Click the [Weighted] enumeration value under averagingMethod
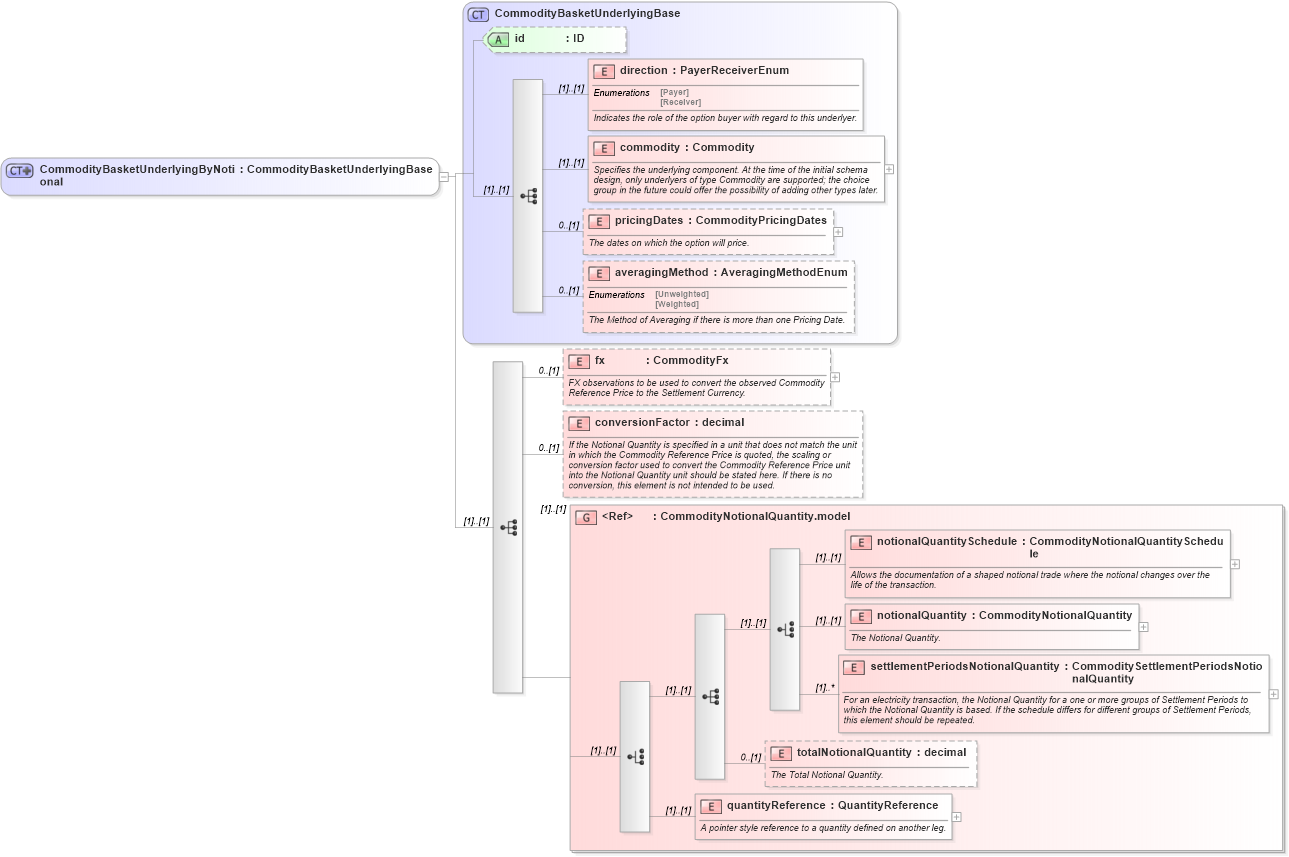Screen dimensions: 1289x857 [x=679, y=304]
